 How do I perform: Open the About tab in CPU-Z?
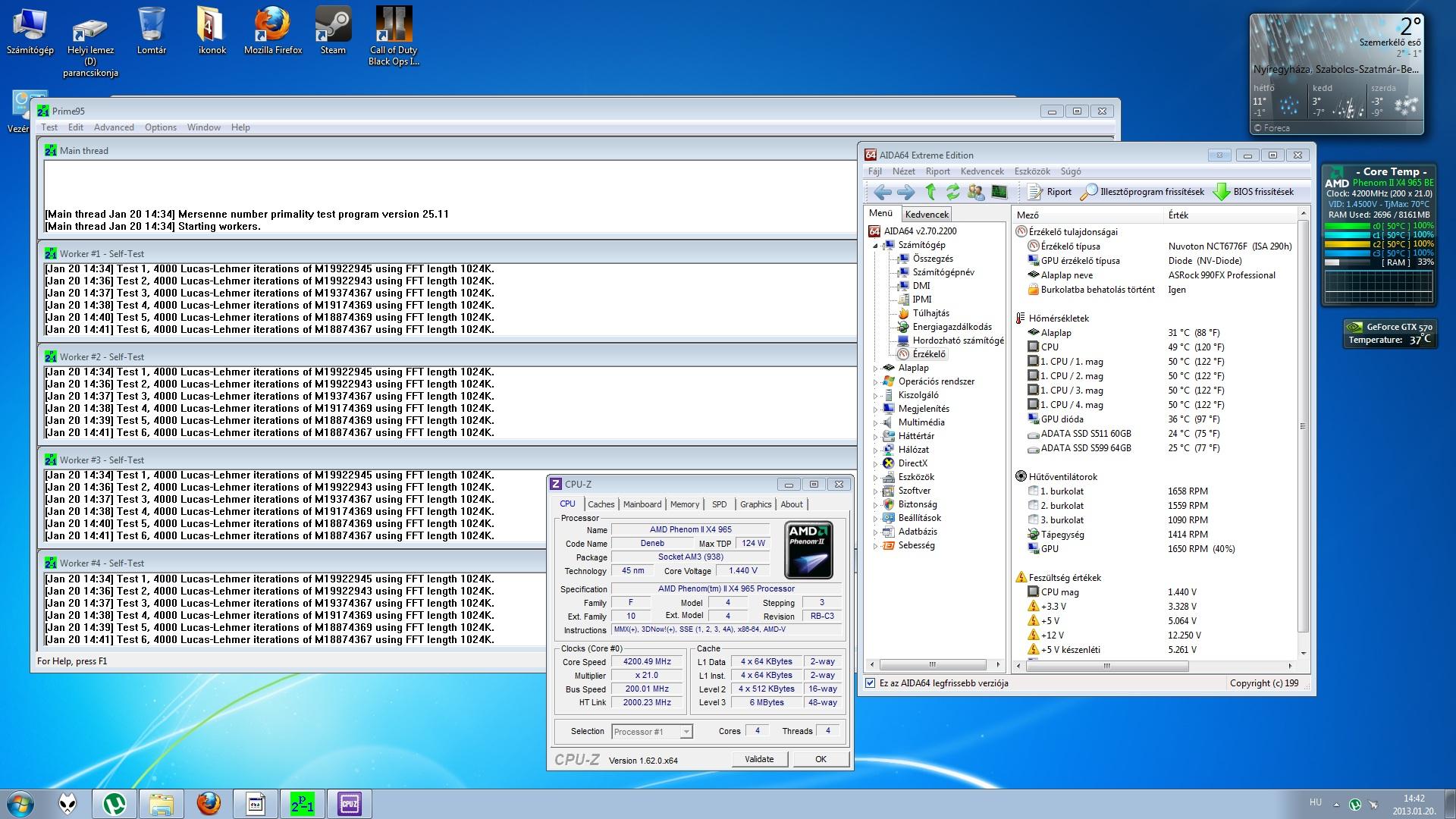coord(792,504)
